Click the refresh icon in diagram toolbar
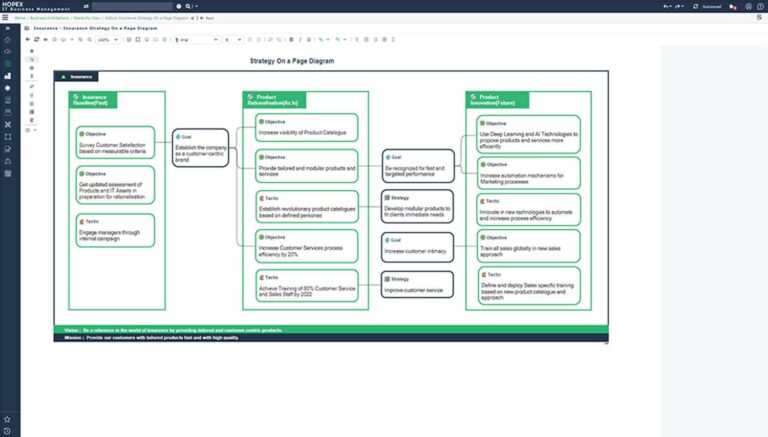This screenshot has height=437, width=768. (x=37, y=40)
